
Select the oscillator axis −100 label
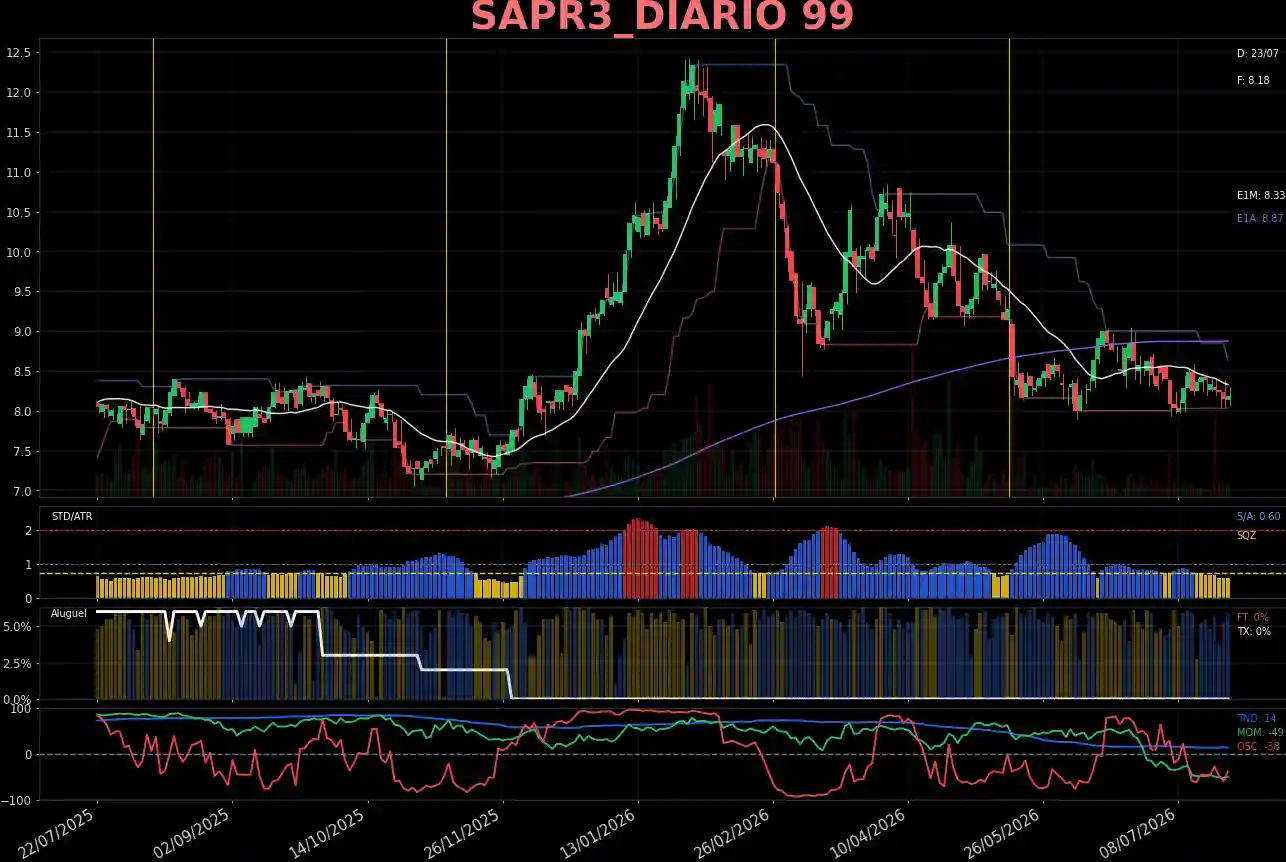pos(17,800)
